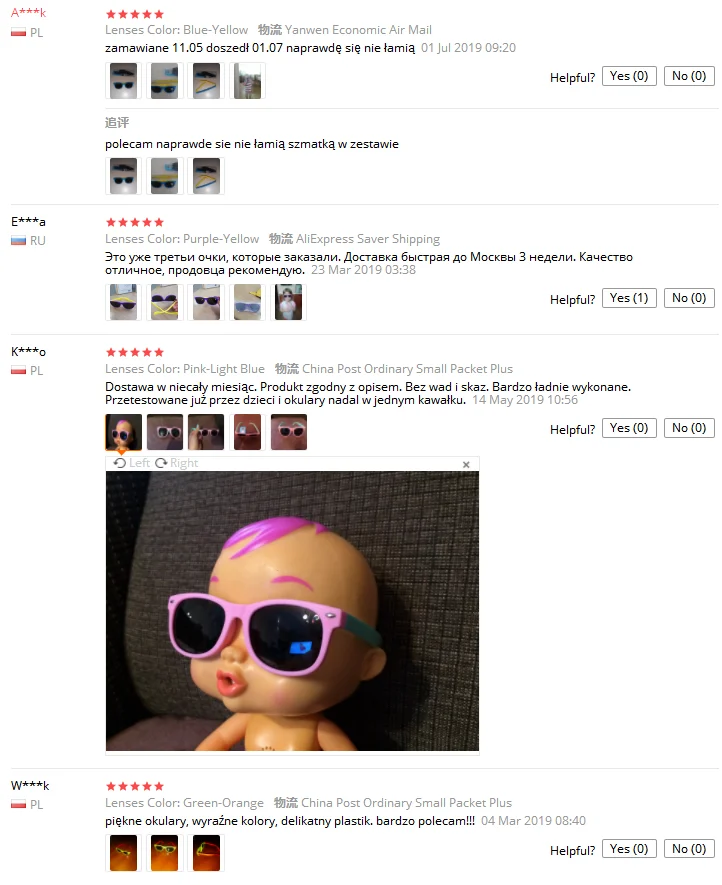Viewport: 722px width, 885px height.
Task: Vote No on E***a's review
Action: (x=689, y=298)
